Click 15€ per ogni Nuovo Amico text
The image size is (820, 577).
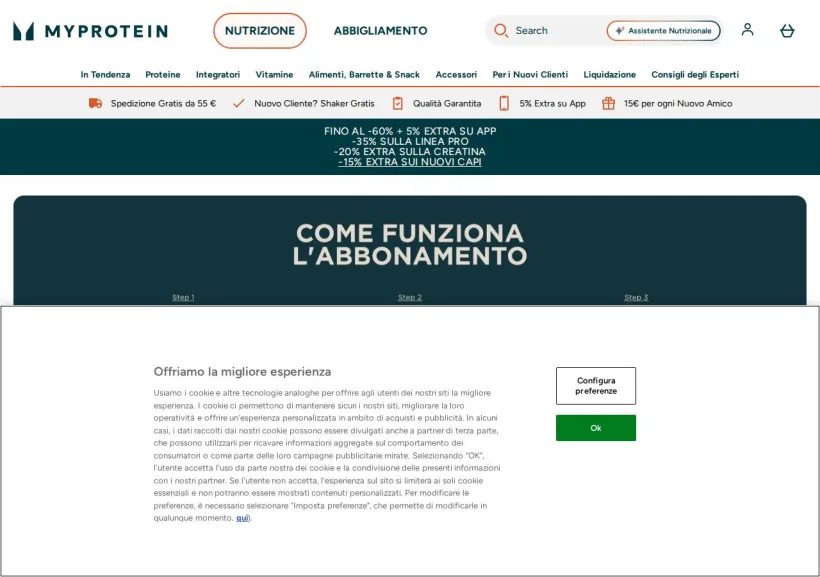tap(678, 103)
